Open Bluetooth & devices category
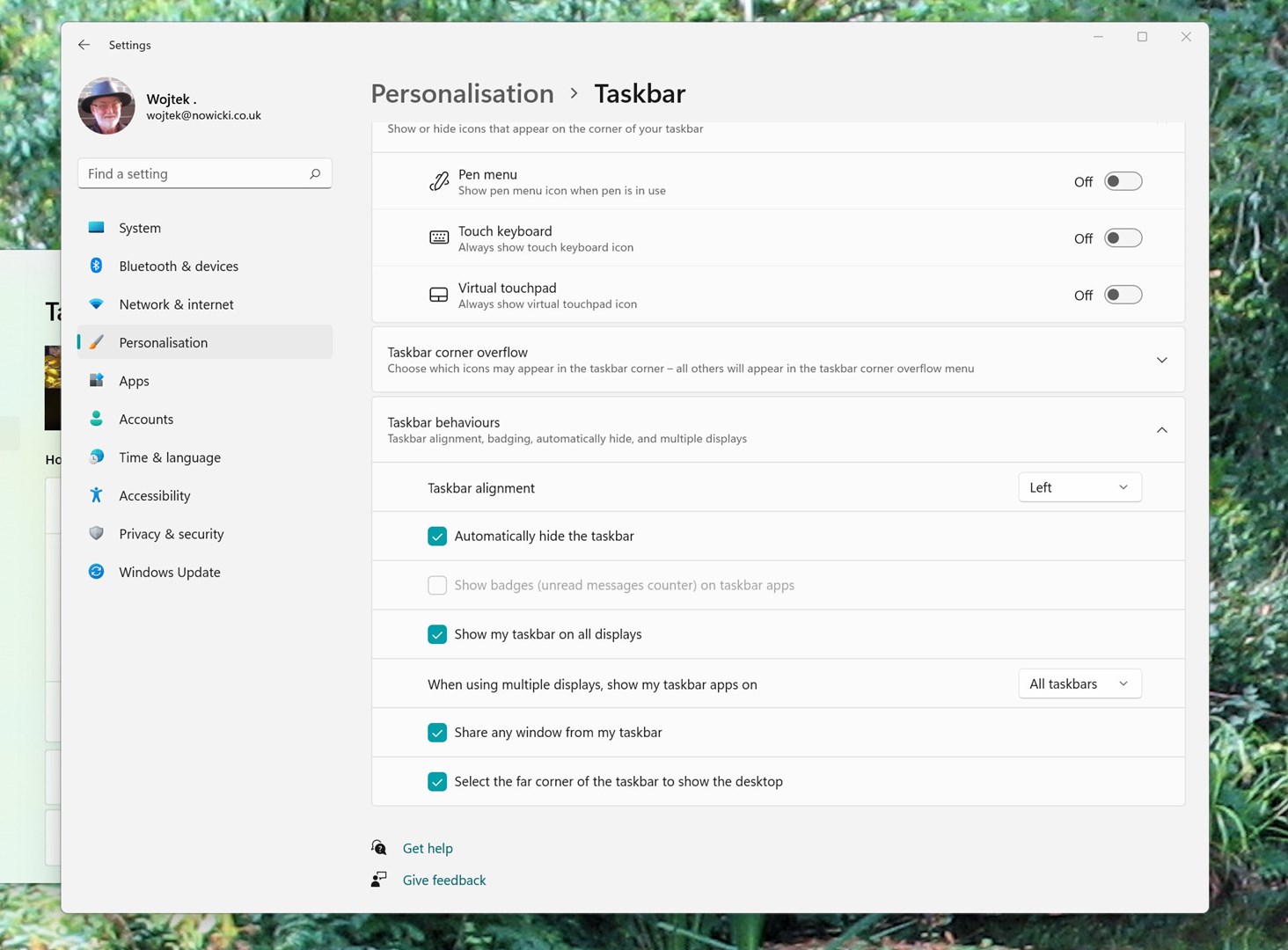 click(x=205, y=266)
